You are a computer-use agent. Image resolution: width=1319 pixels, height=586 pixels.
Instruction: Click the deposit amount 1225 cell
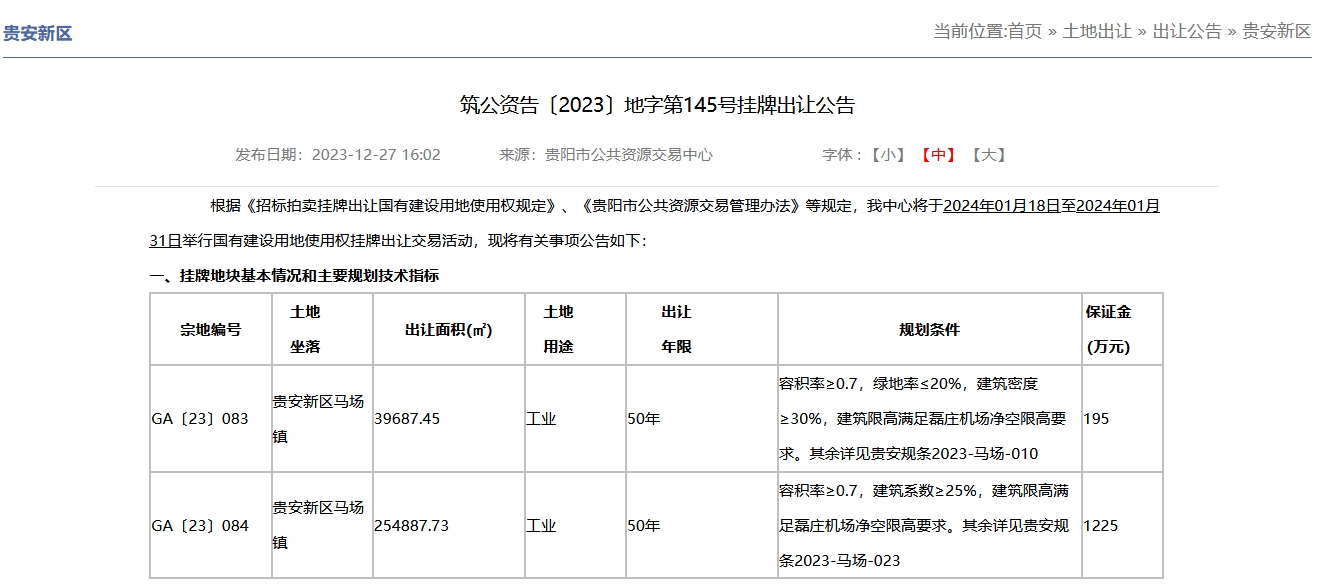(x=1100, y=526)
